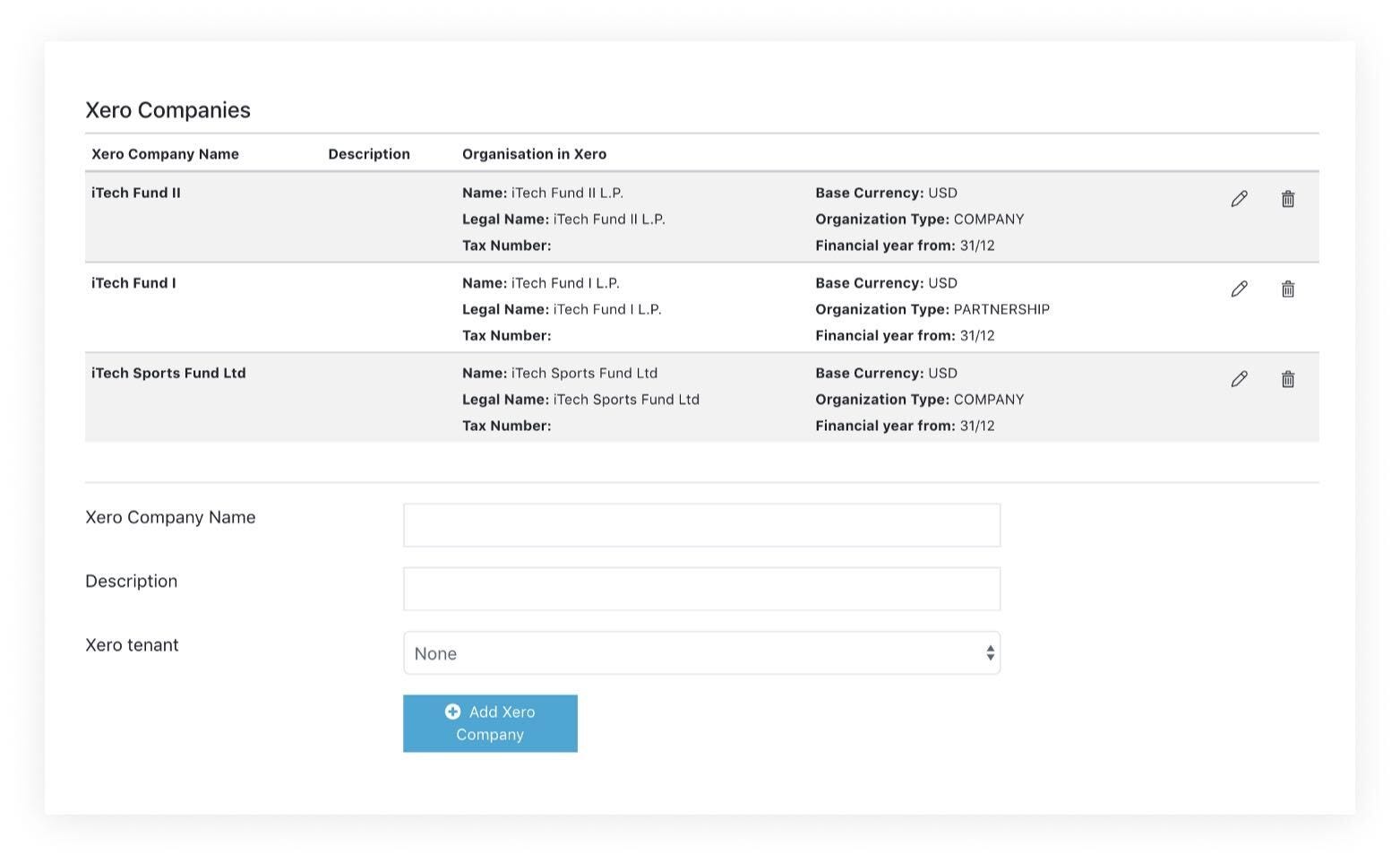This screenshot has width=1400, height=863.
Task: Select the iTech Sports Fund Ltd name cell
Action: point(168,373)
